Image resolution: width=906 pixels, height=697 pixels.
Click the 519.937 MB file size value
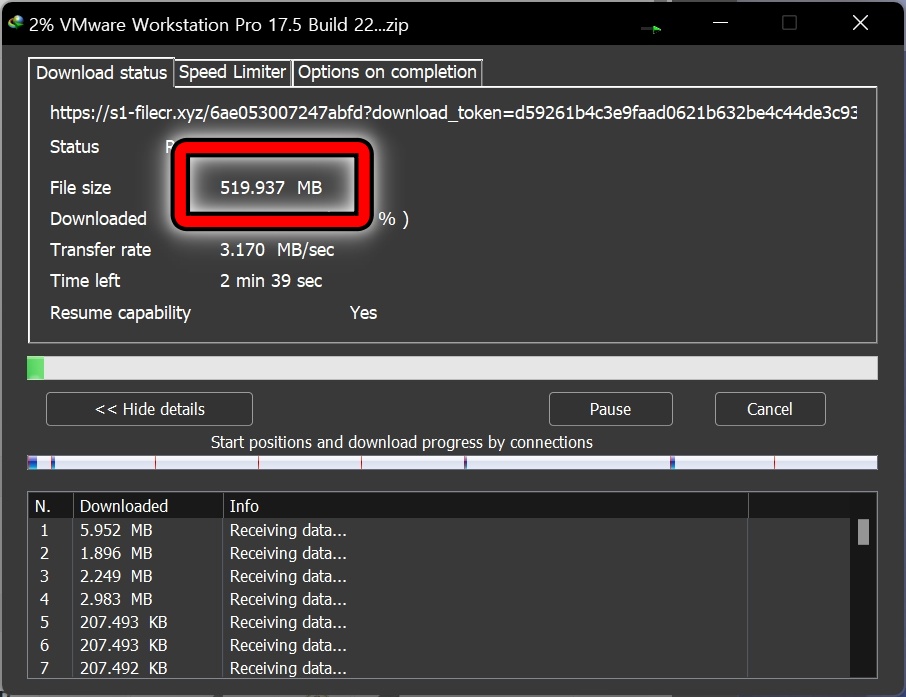[271, 187]
